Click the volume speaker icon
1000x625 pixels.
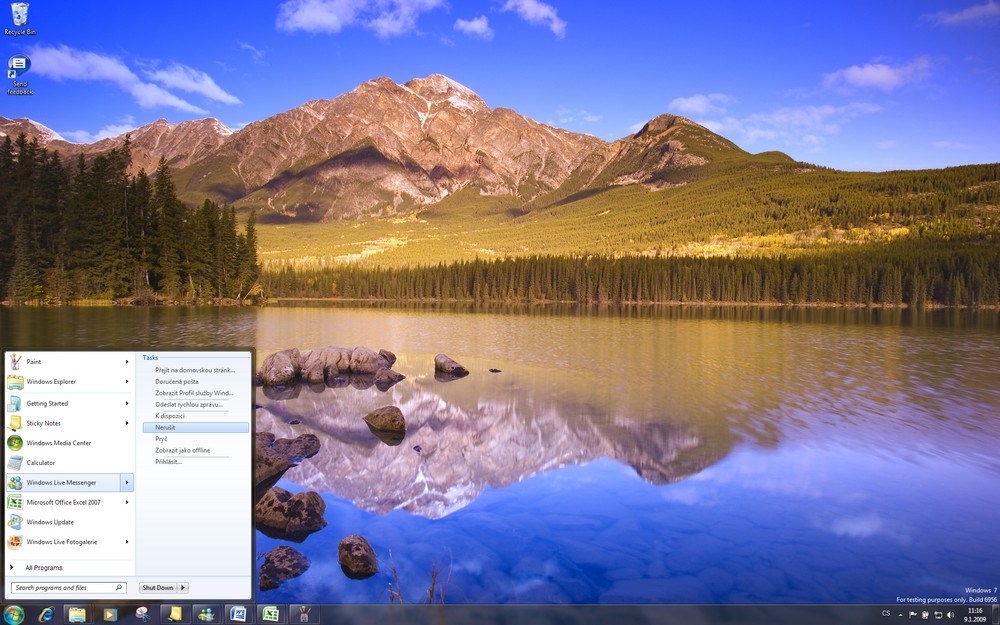tap(950, 615)
